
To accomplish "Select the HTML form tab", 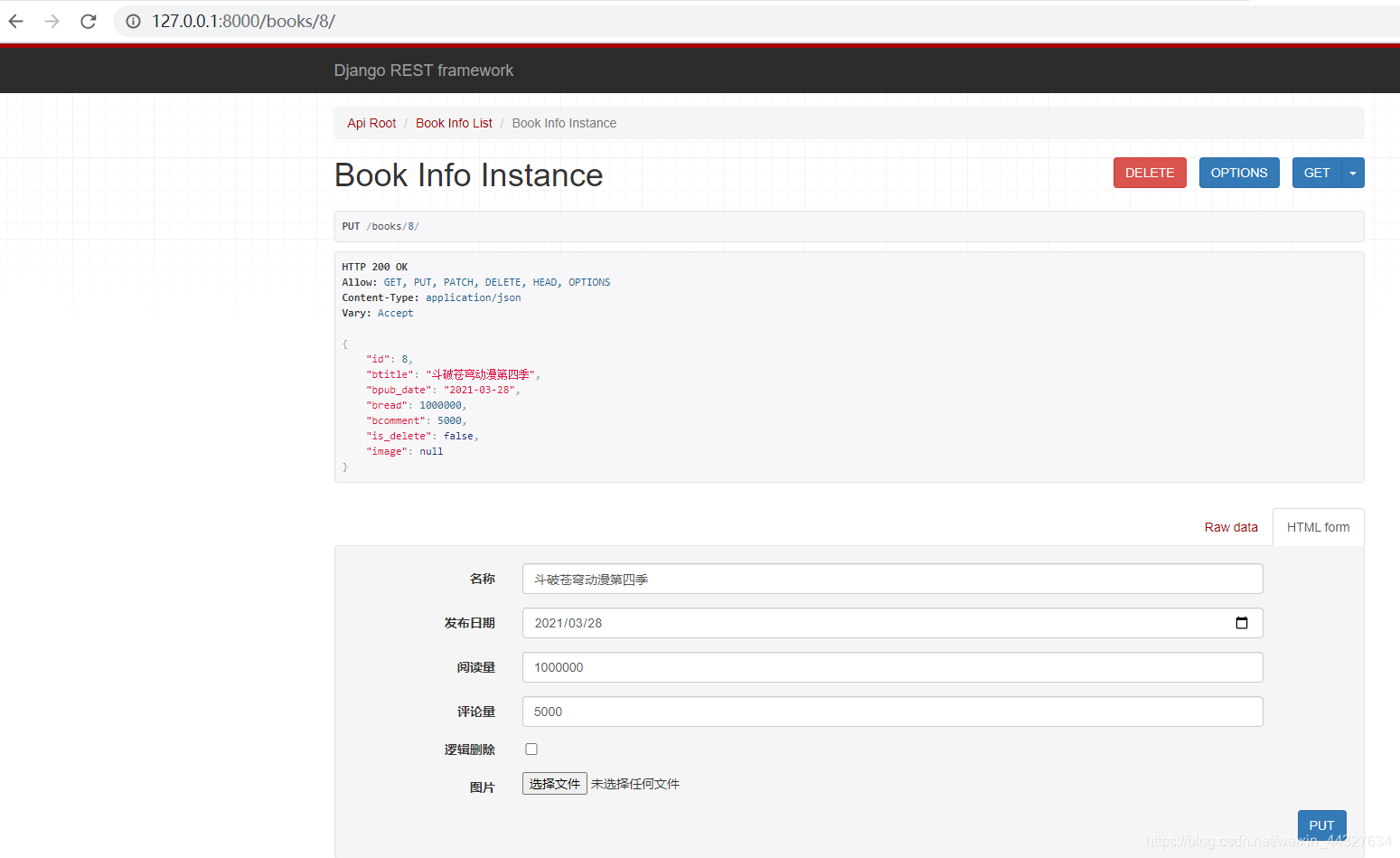I will (x=1318, y=526).
